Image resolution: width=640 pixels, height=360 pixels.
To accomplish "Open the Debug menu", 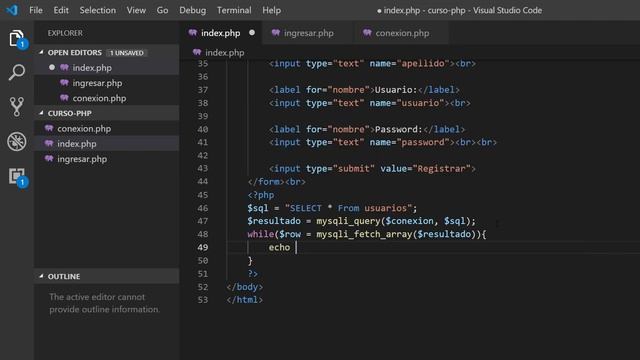I will pyautogui.click(x=193, y=10).
